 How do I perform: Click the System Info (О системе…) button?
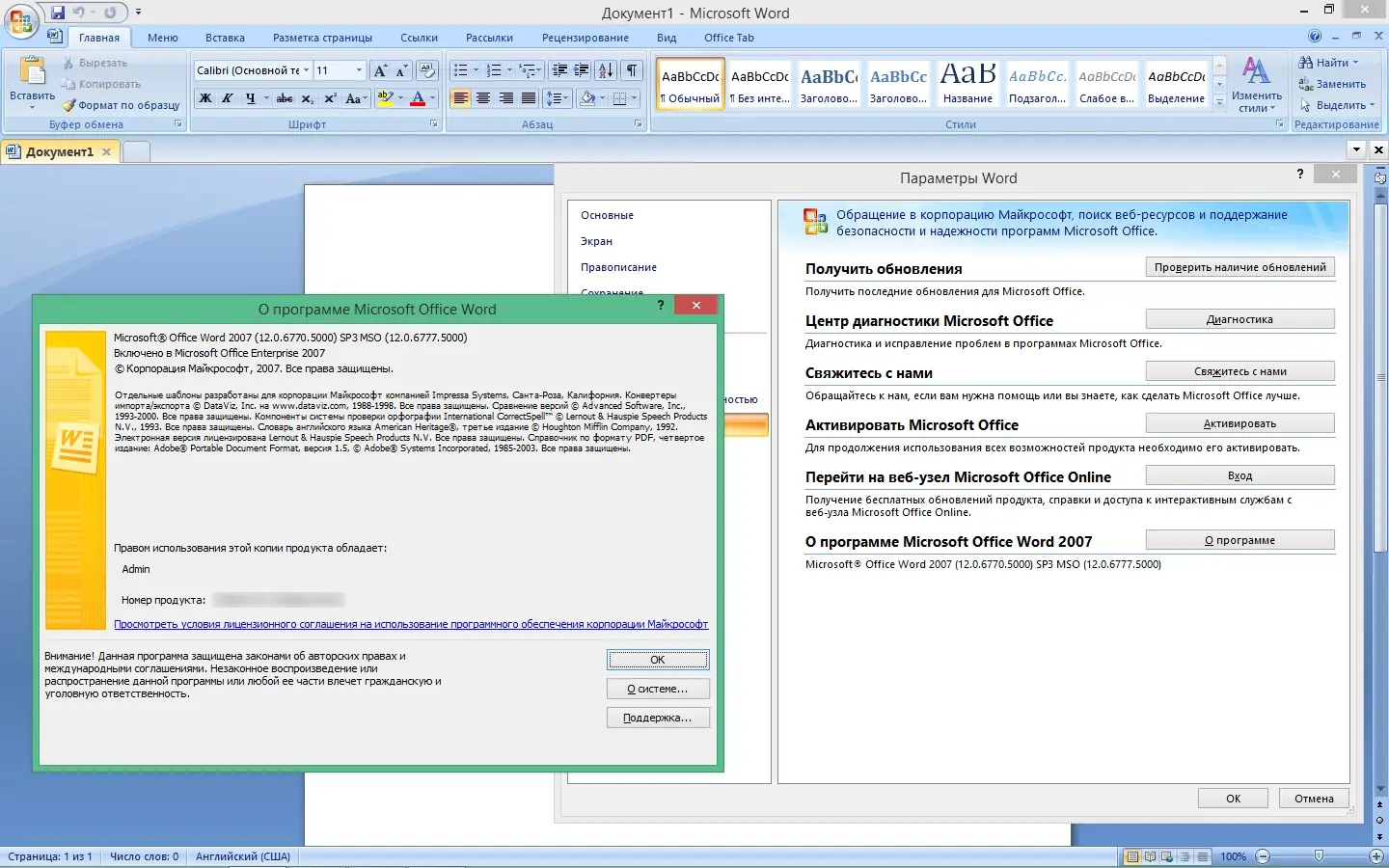(x=658, y=689)
